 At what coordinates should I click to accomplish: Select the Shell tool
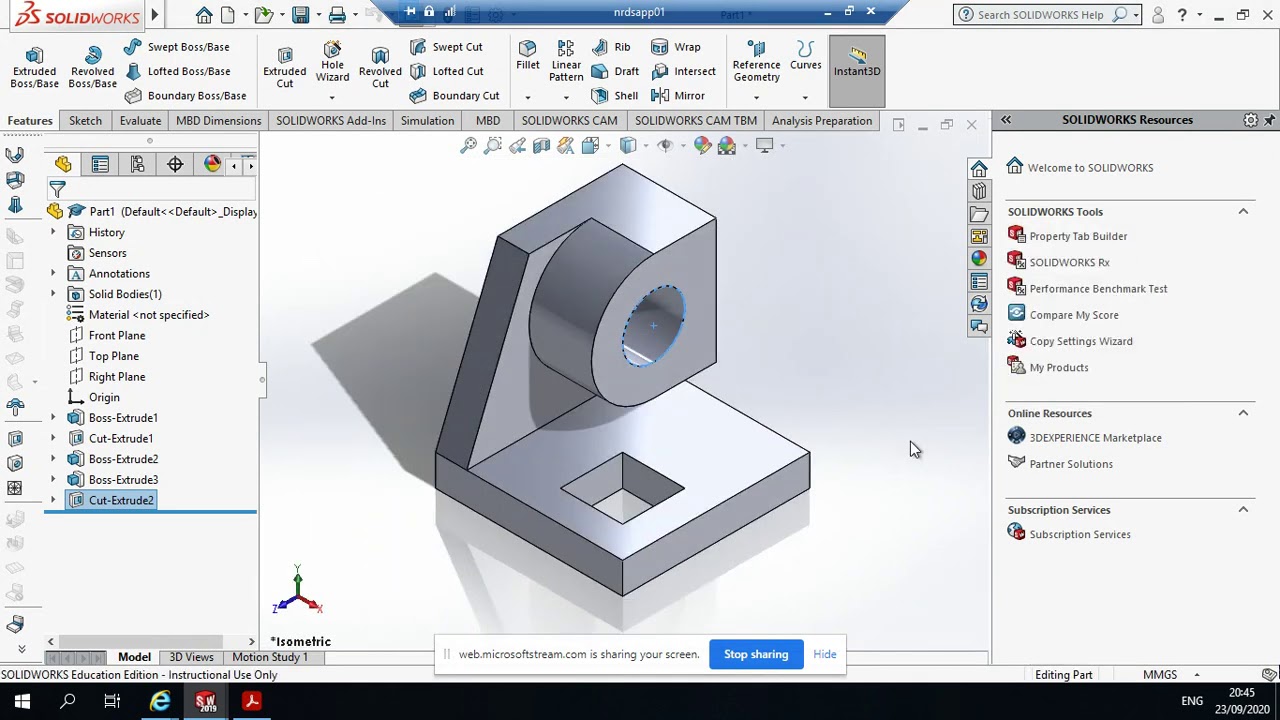coord(615,96)
